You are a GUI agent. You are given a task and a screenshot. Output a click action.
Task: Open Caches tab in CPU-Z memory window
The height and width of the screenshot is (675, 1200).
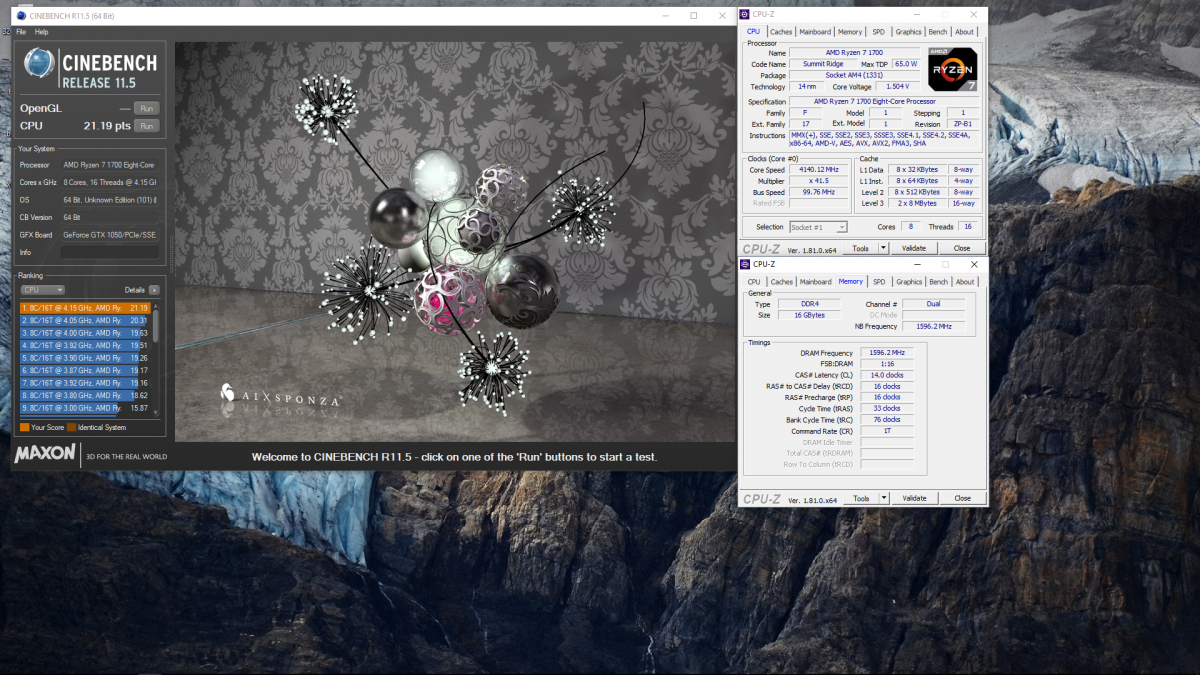[781, 282]
